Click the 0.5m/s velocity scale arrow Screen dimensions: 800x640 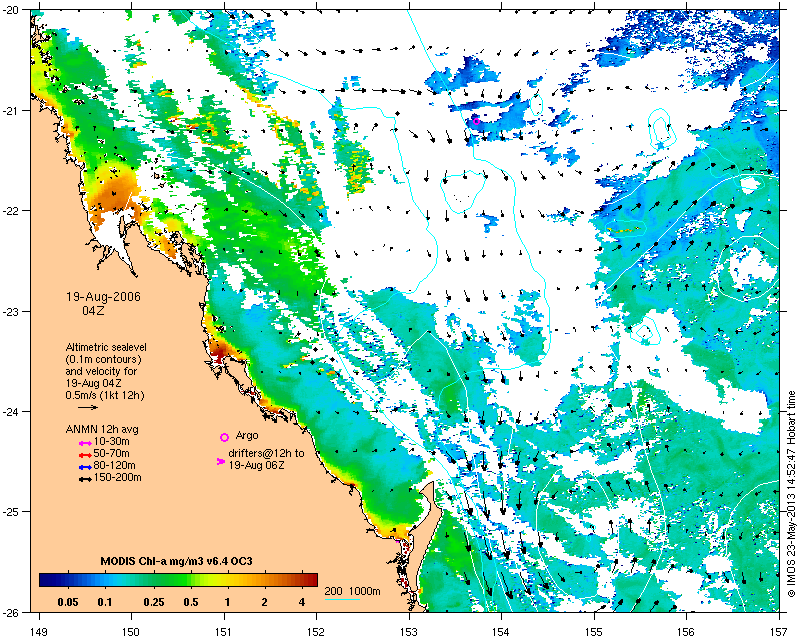point(88,407)
